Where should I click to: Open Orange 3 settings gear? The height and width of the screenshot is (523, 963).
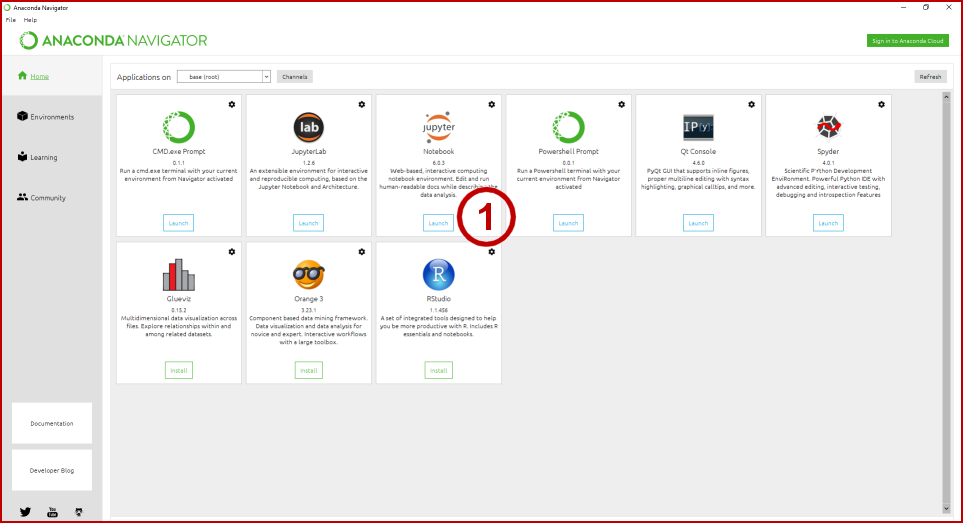pos(362,252)
